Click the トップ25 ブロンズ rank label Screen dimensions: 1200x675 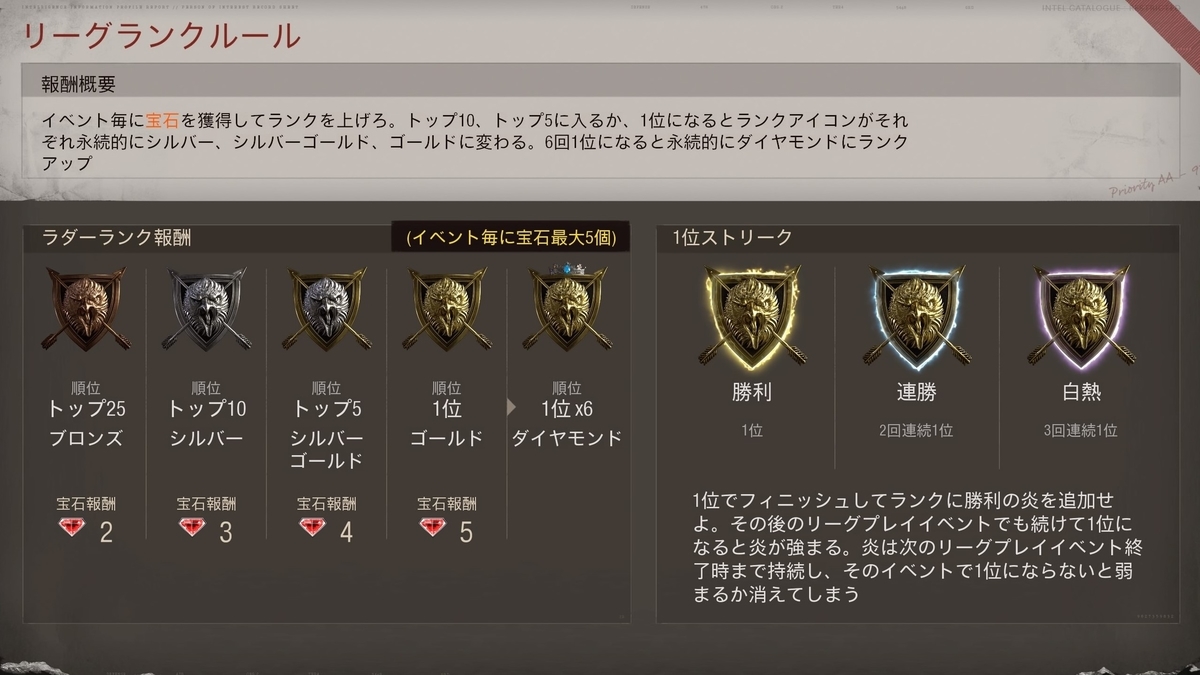click(x=87, y=424)
